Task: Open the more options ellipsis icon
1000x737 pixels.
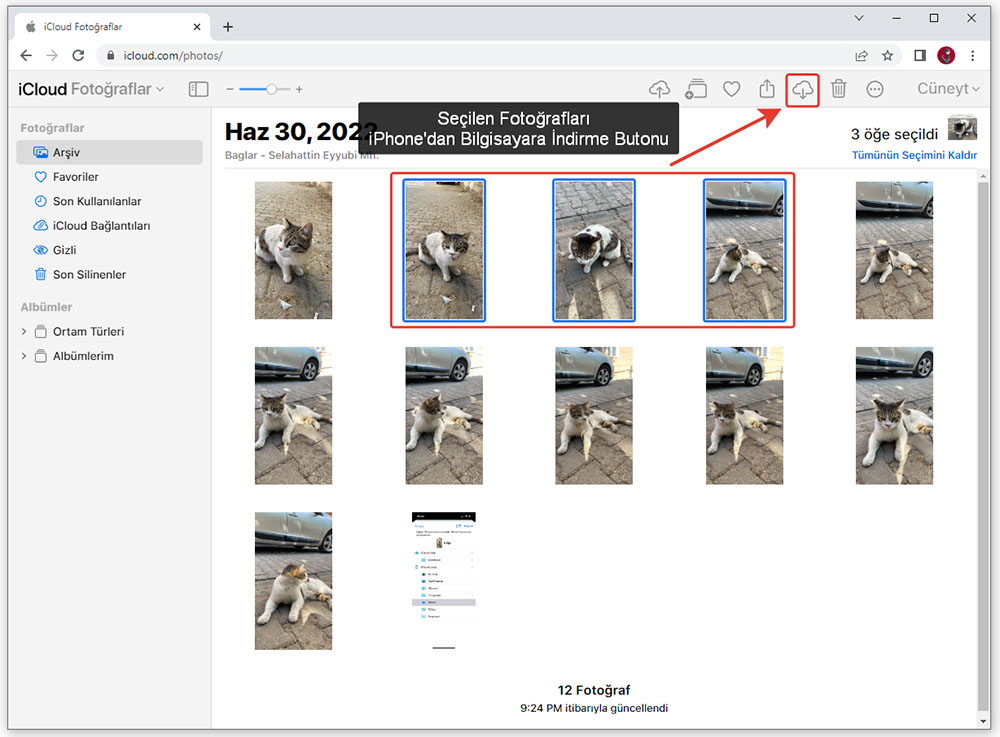Action: [875, 89]
